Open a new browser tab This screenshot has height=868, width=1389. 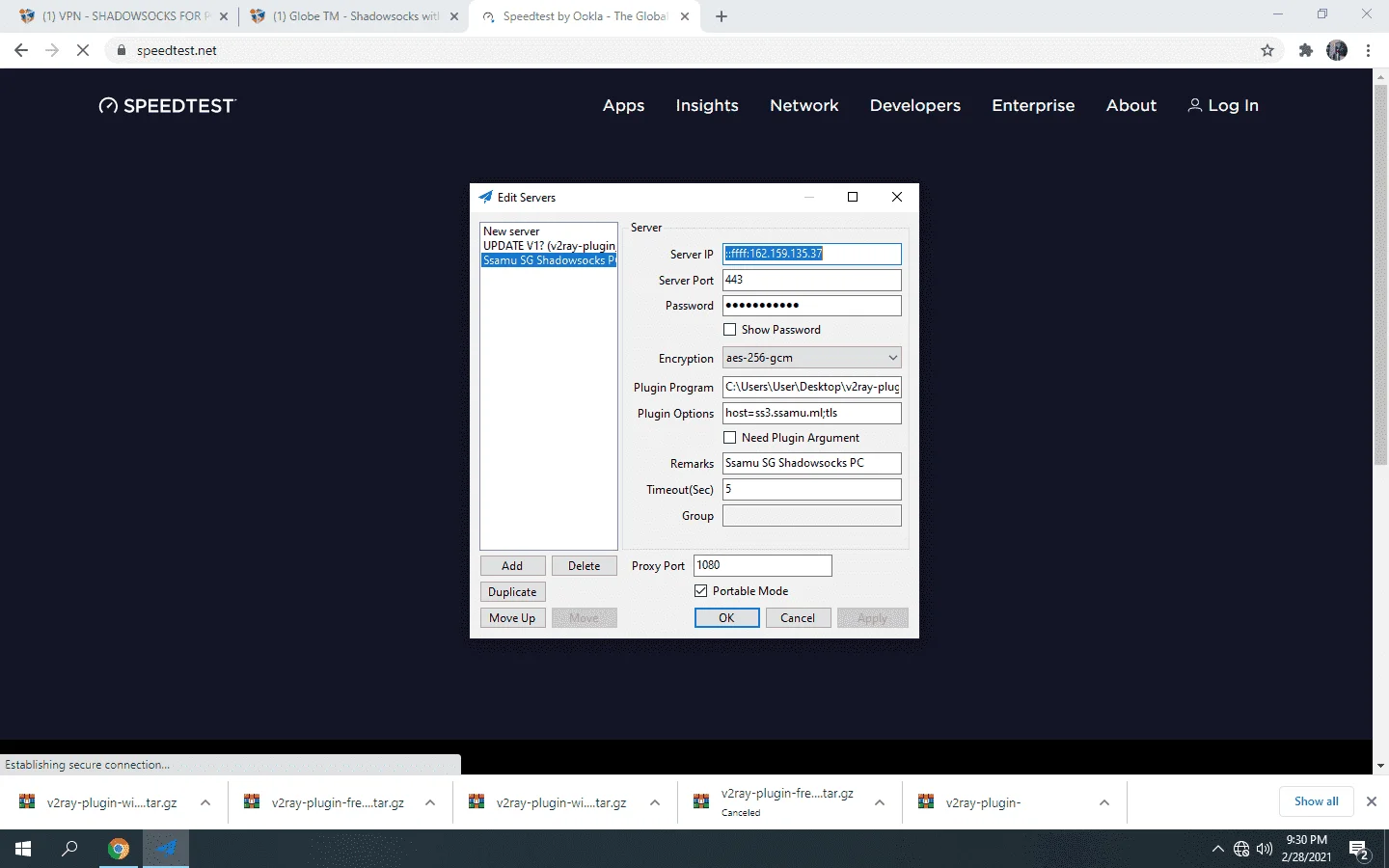[722, 16]
